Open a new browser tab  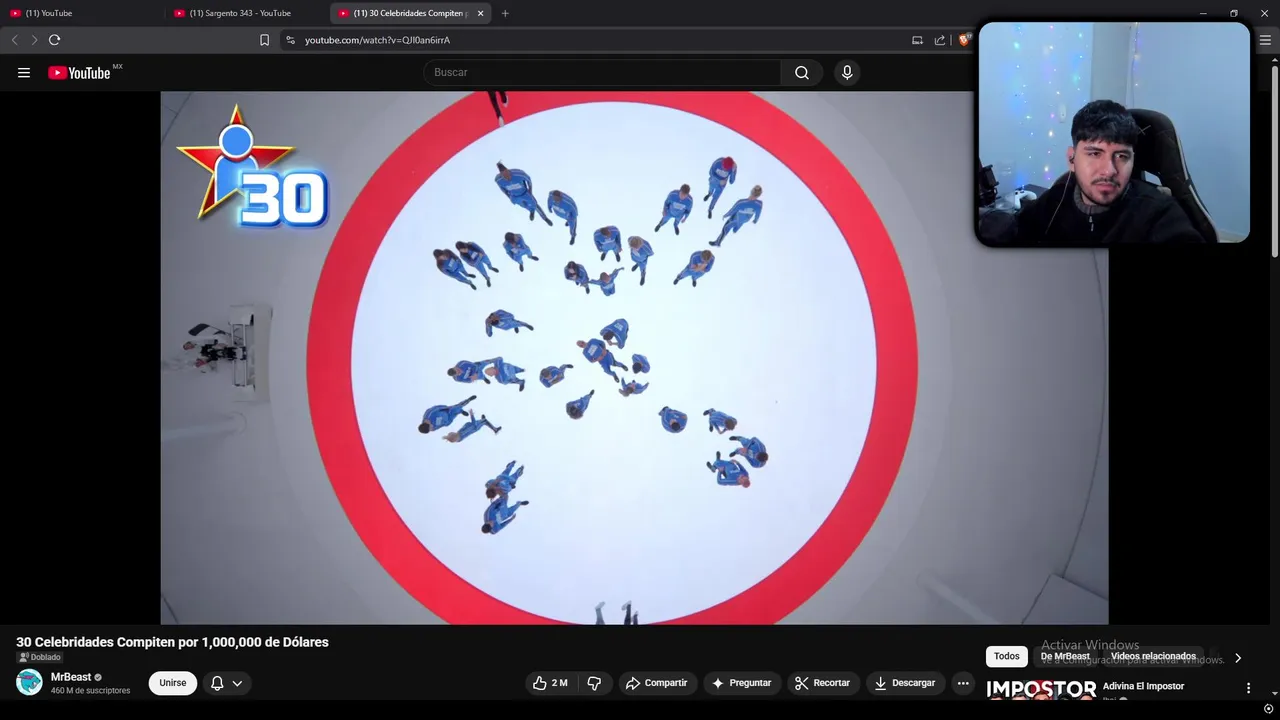pyautogui.click(x=505, y=13)
